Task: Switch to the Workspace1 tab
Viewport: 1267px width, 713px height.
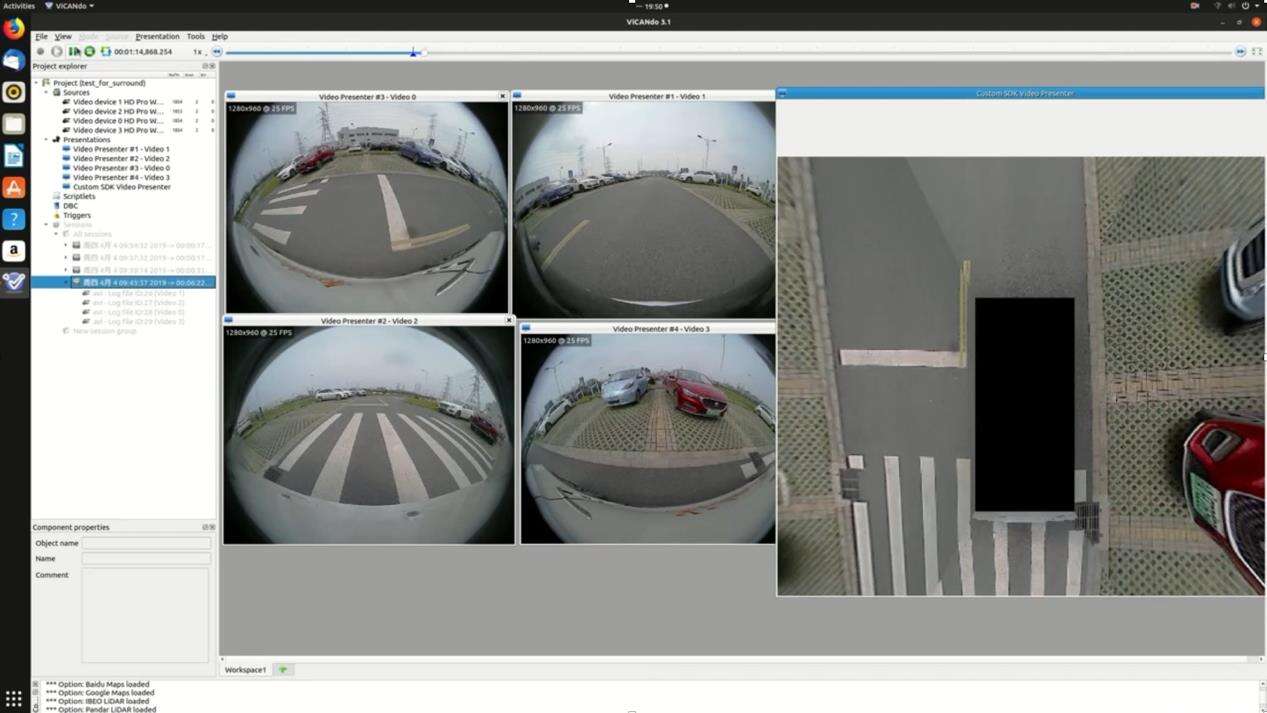Action: coord(246,669)
